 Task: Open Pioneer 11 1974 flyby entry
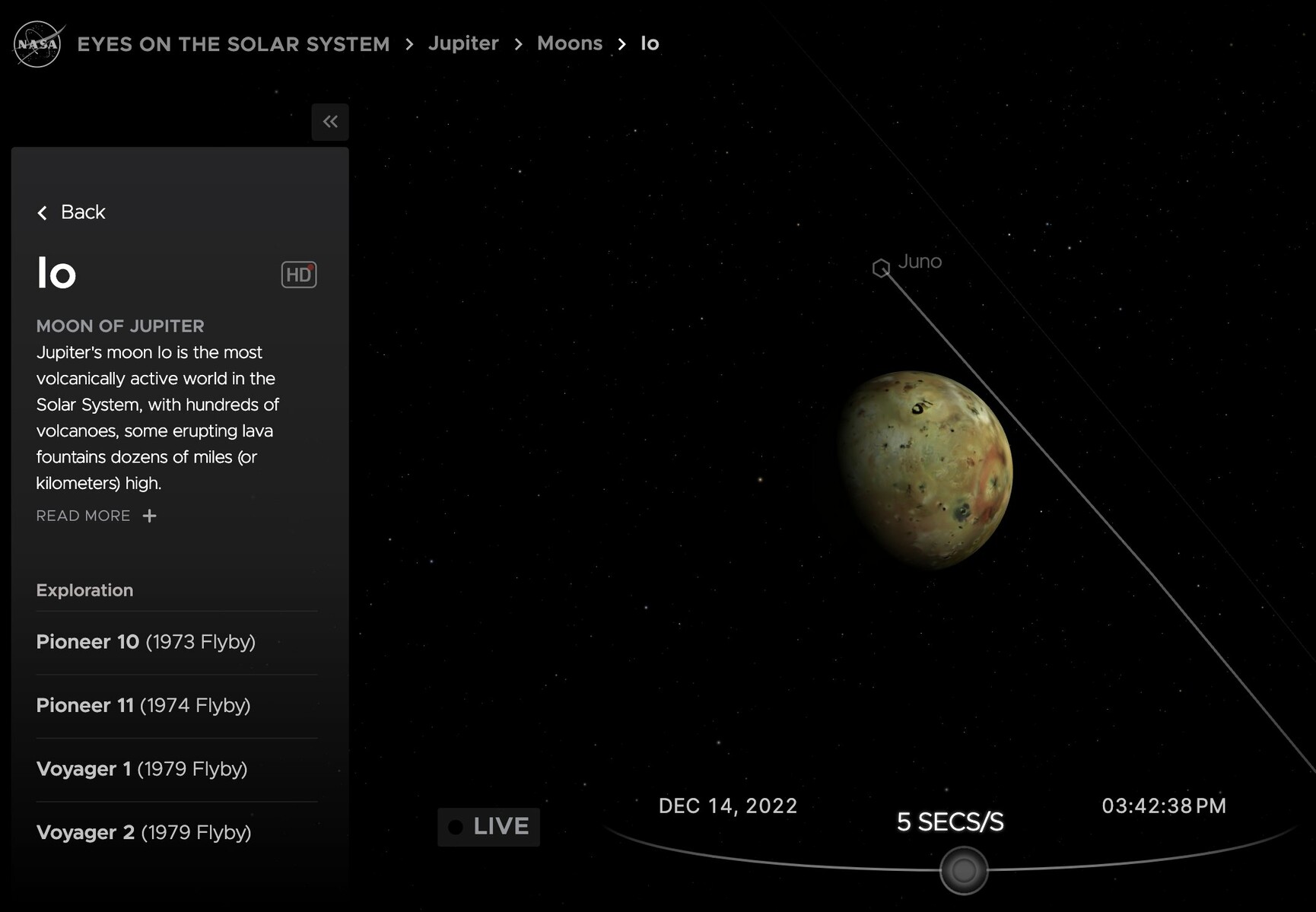click(143, 706)
